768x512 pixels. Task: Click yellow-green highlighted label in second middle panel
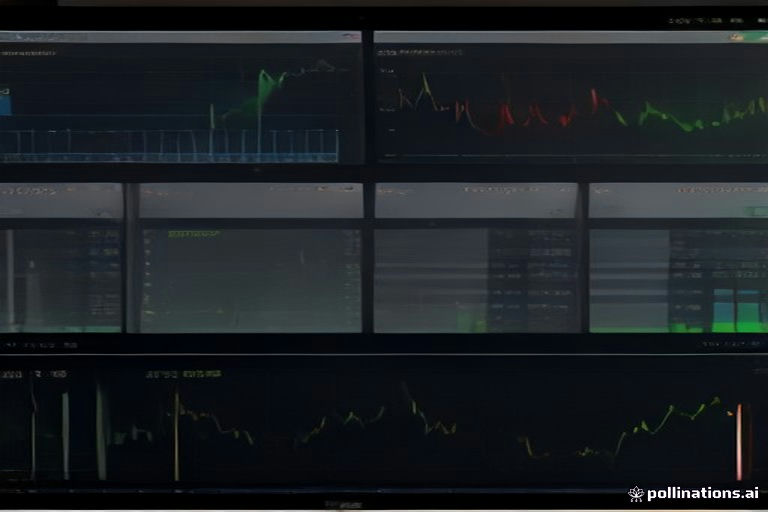tap(194, 234)
